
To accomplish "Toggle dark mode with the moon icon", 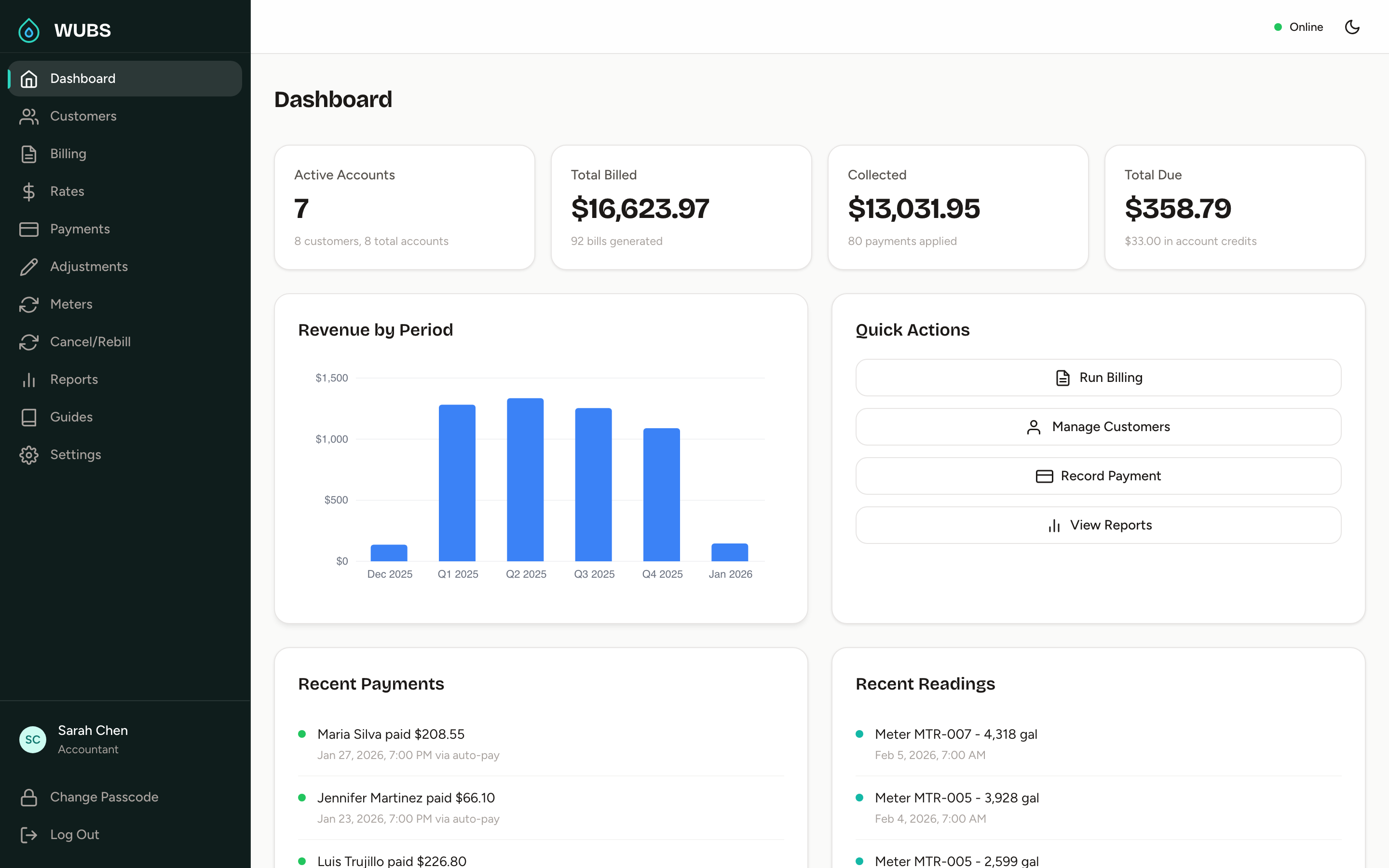I will [x=1352, y=27].
